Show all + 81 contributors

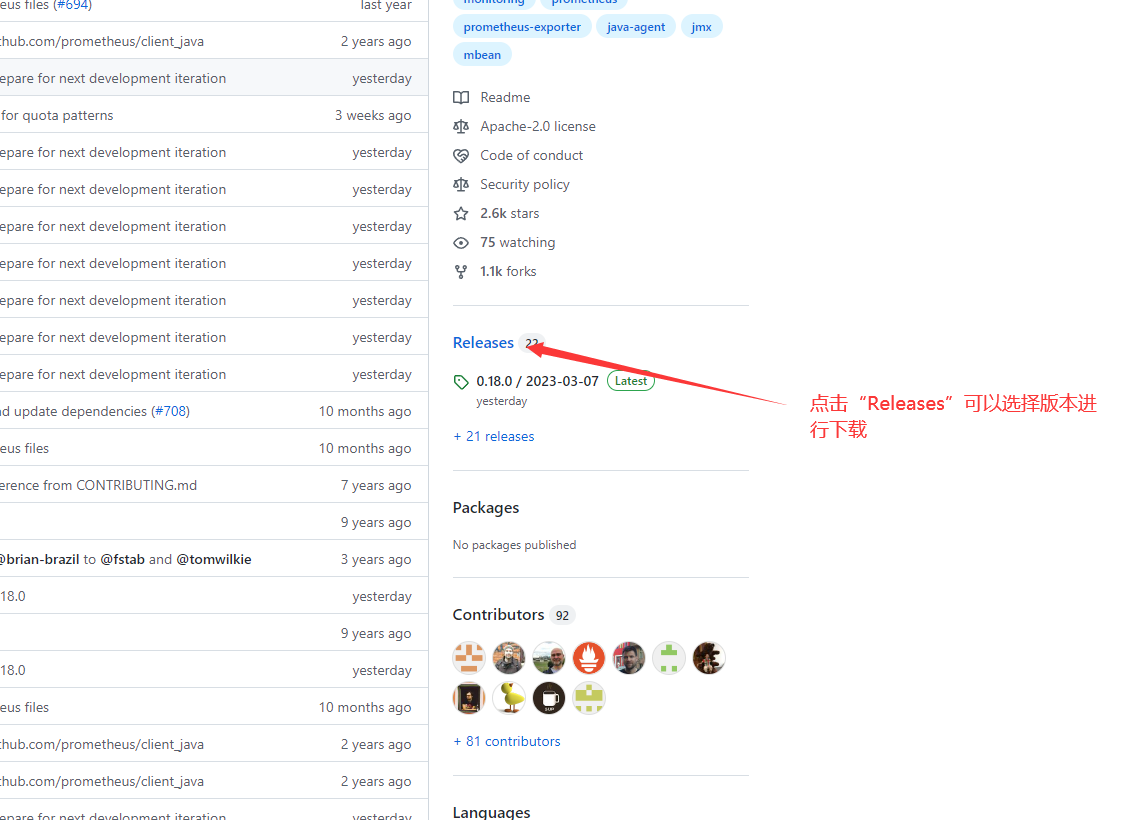(x=507, y=741)
